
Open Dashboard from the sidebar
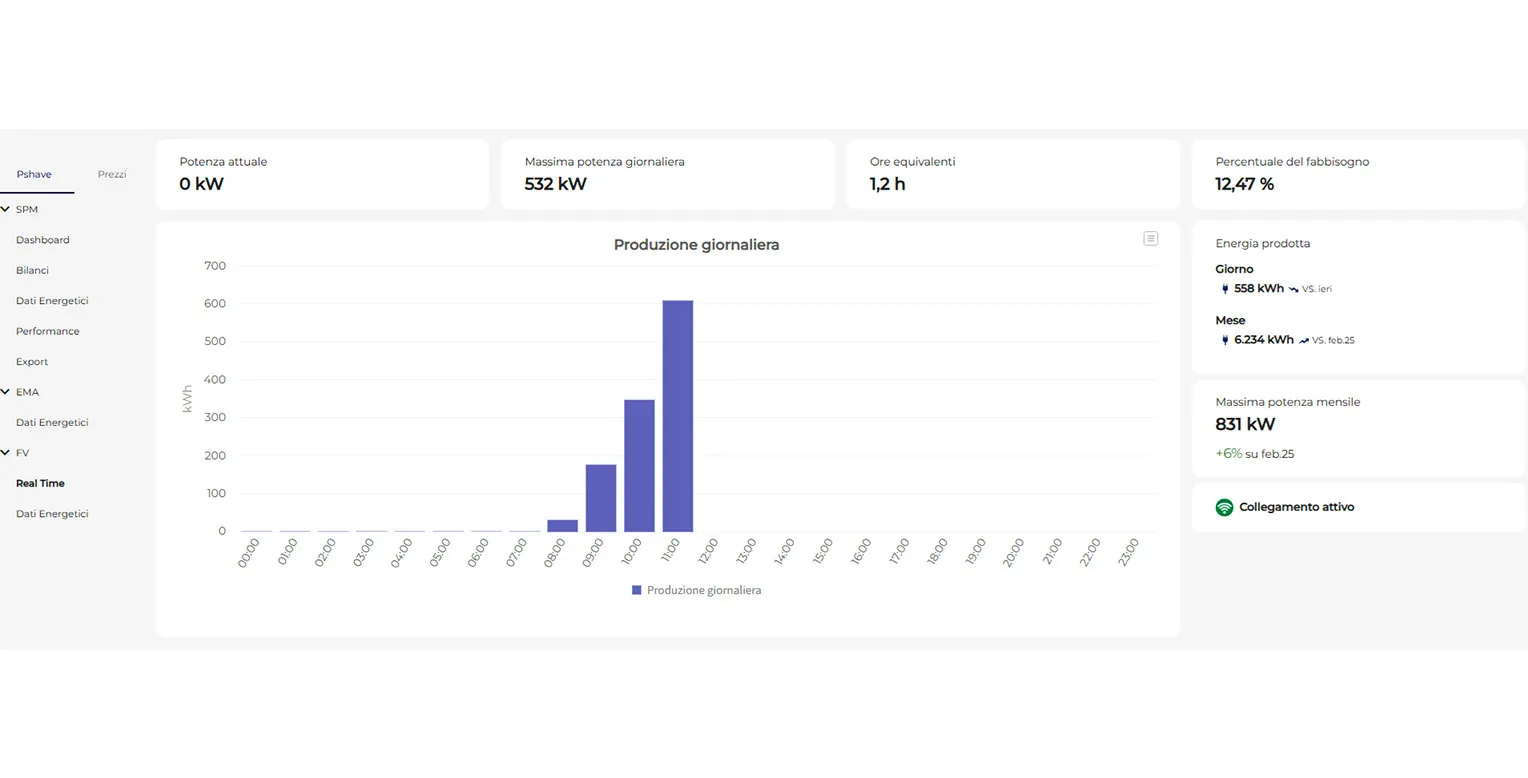pos(42,240)
